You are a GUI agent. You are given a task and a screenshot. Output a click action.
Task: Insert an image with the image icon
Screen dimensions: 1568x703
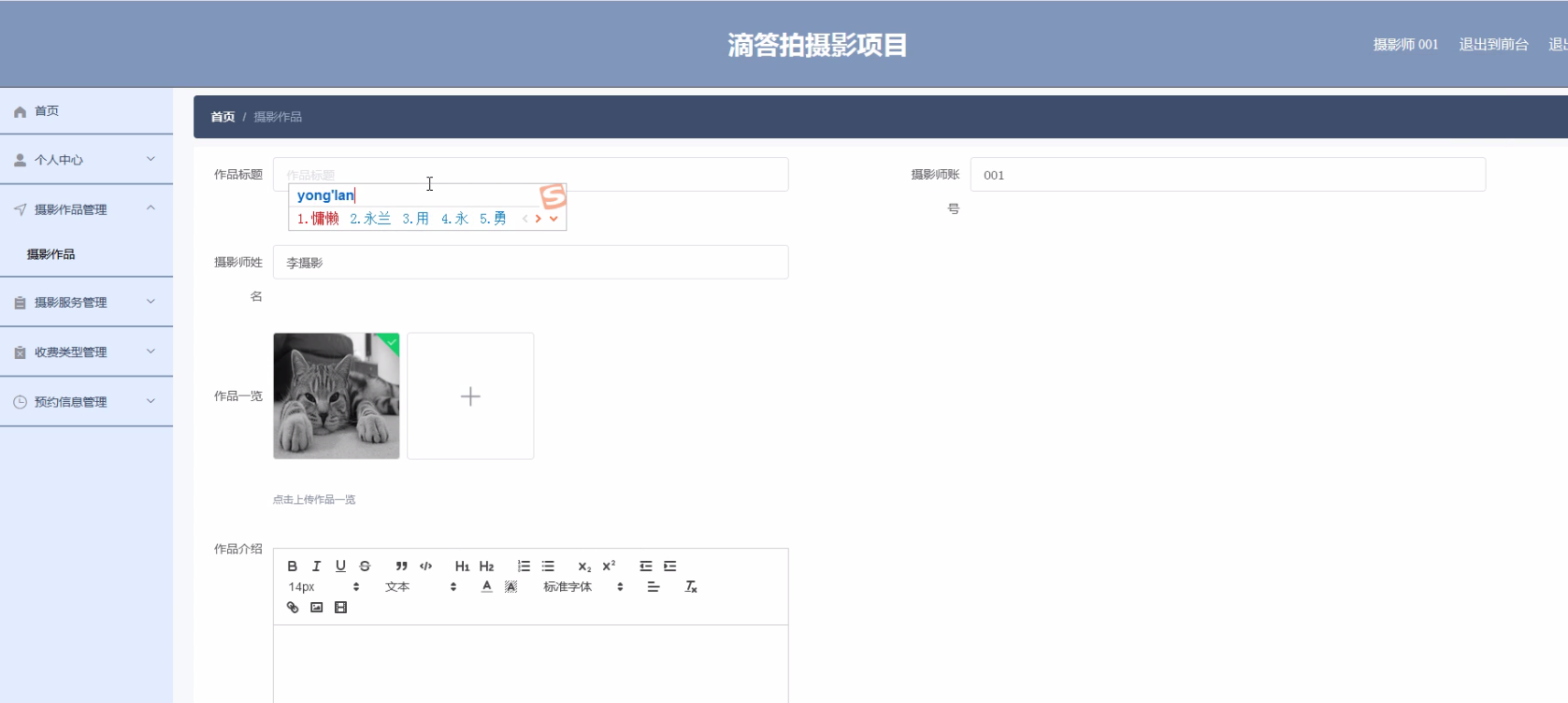[317, 608]
